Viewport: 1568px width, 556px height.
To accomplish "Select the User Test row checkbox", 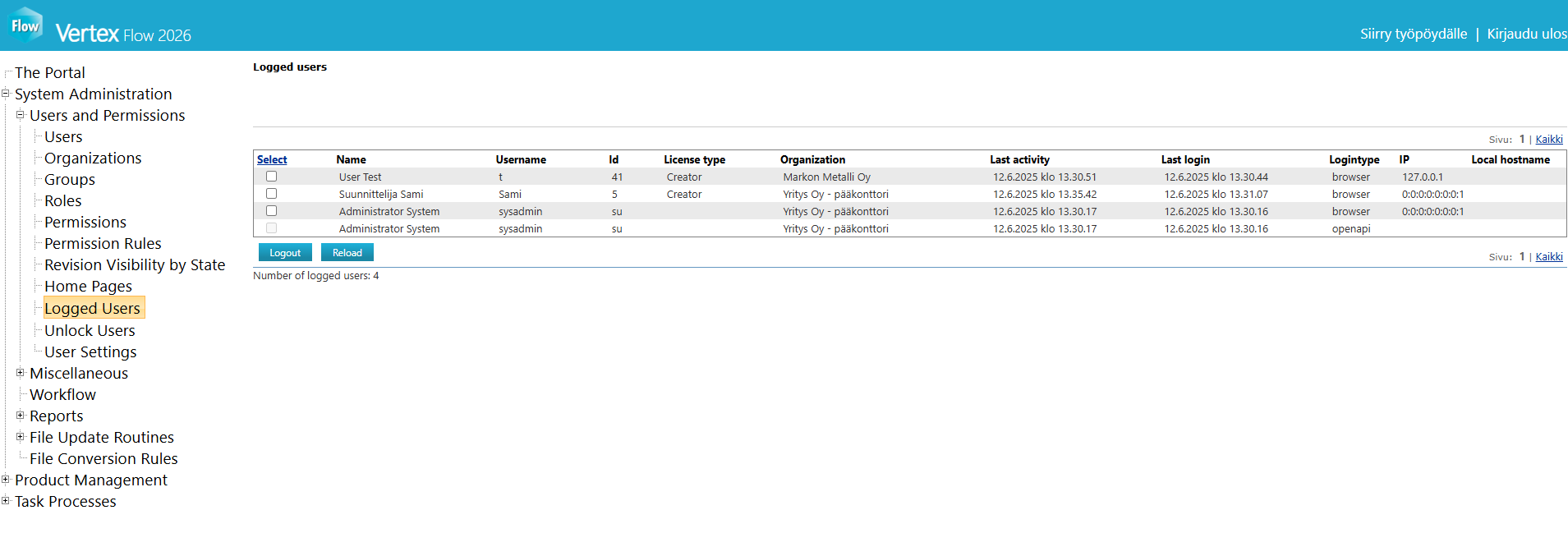I will pyautogui.click(x=271, y=177).
